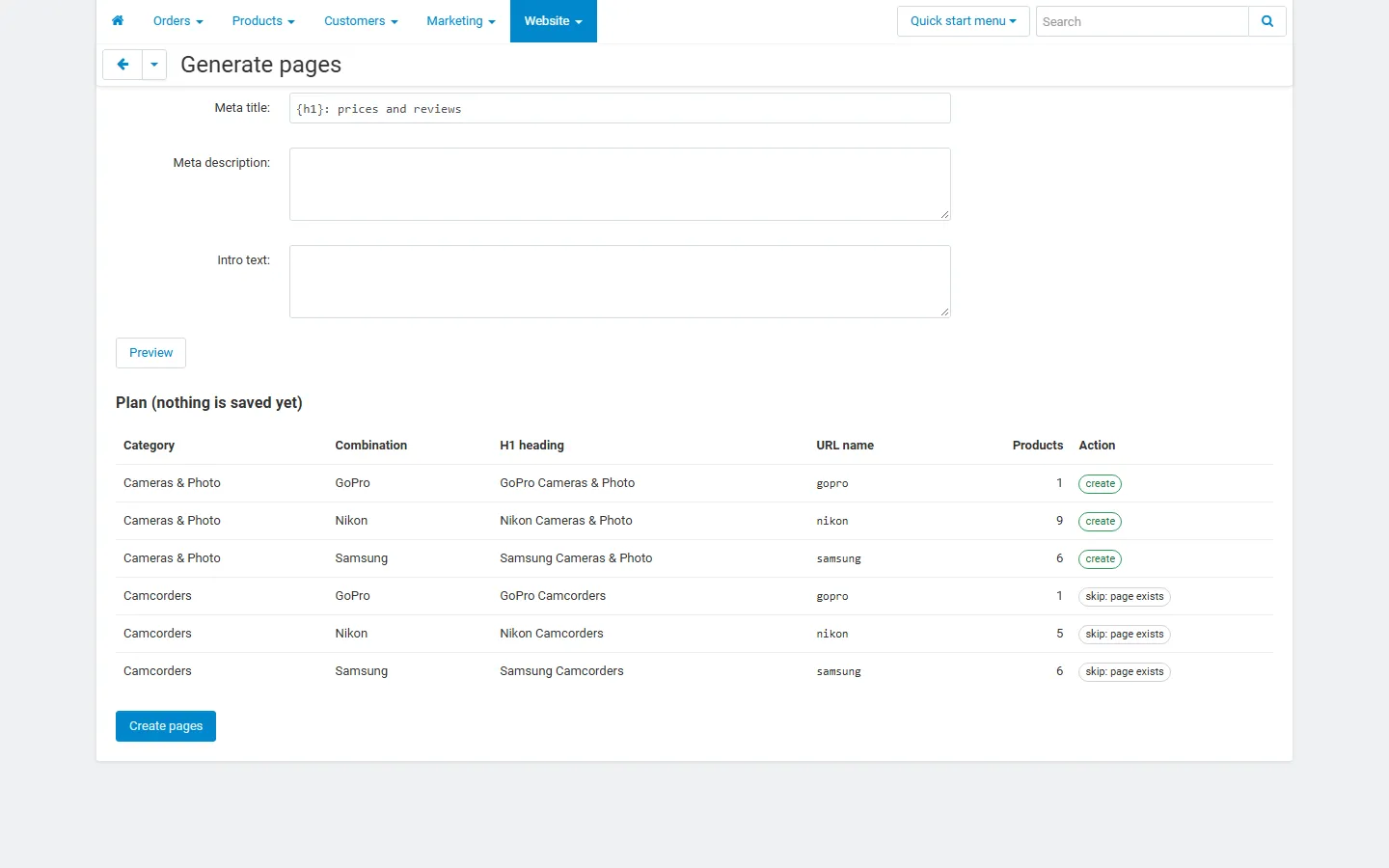The image size is (1389, 868).
Task: Click the 'Products' column header
Action: tap(1038, 446)
